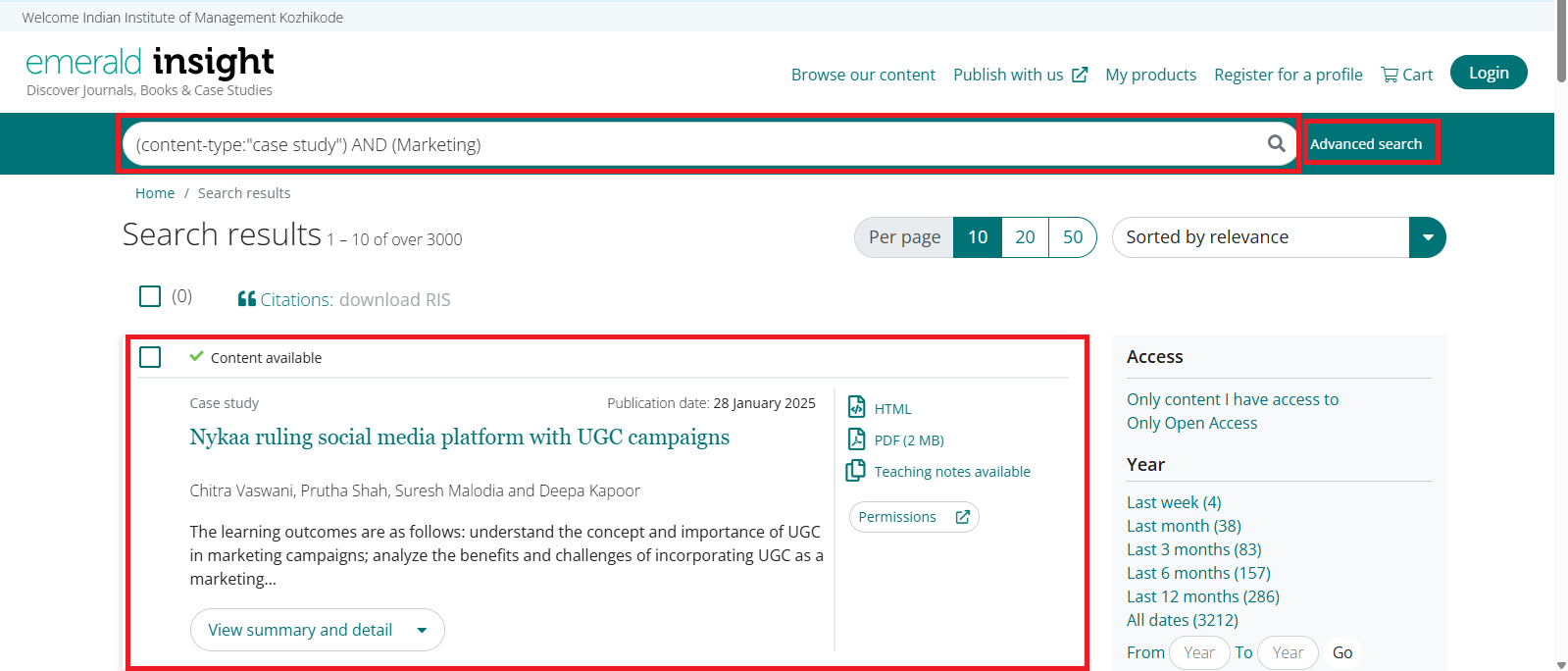
Task: Expand View summary and detail
Action: pyautogui.click(x=317, y=630)
